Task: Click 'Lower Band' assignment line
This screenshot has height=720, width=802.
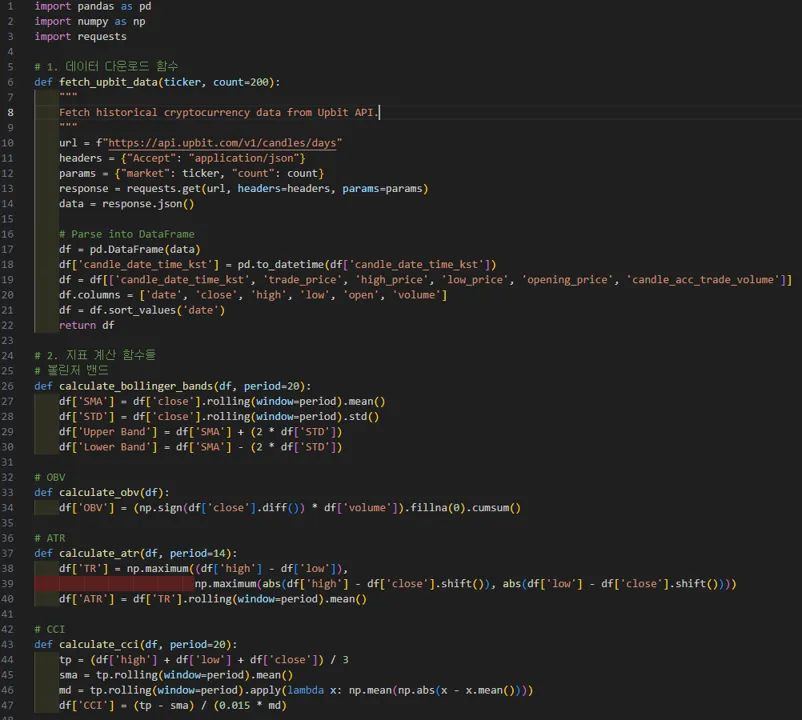Action: tap(200, 447)
